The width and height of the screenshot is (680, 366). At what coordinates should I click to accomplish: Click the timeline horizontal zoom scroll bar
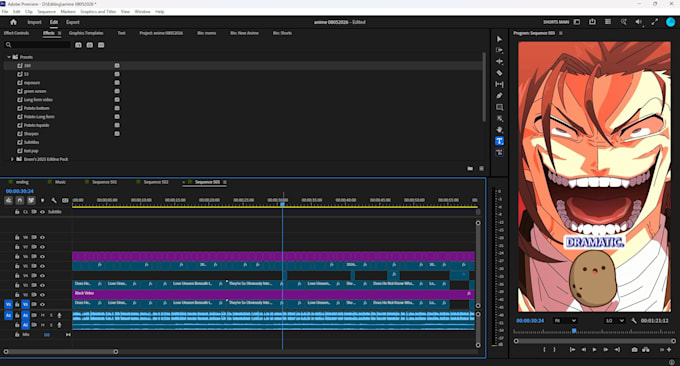[x=61, y=352]
